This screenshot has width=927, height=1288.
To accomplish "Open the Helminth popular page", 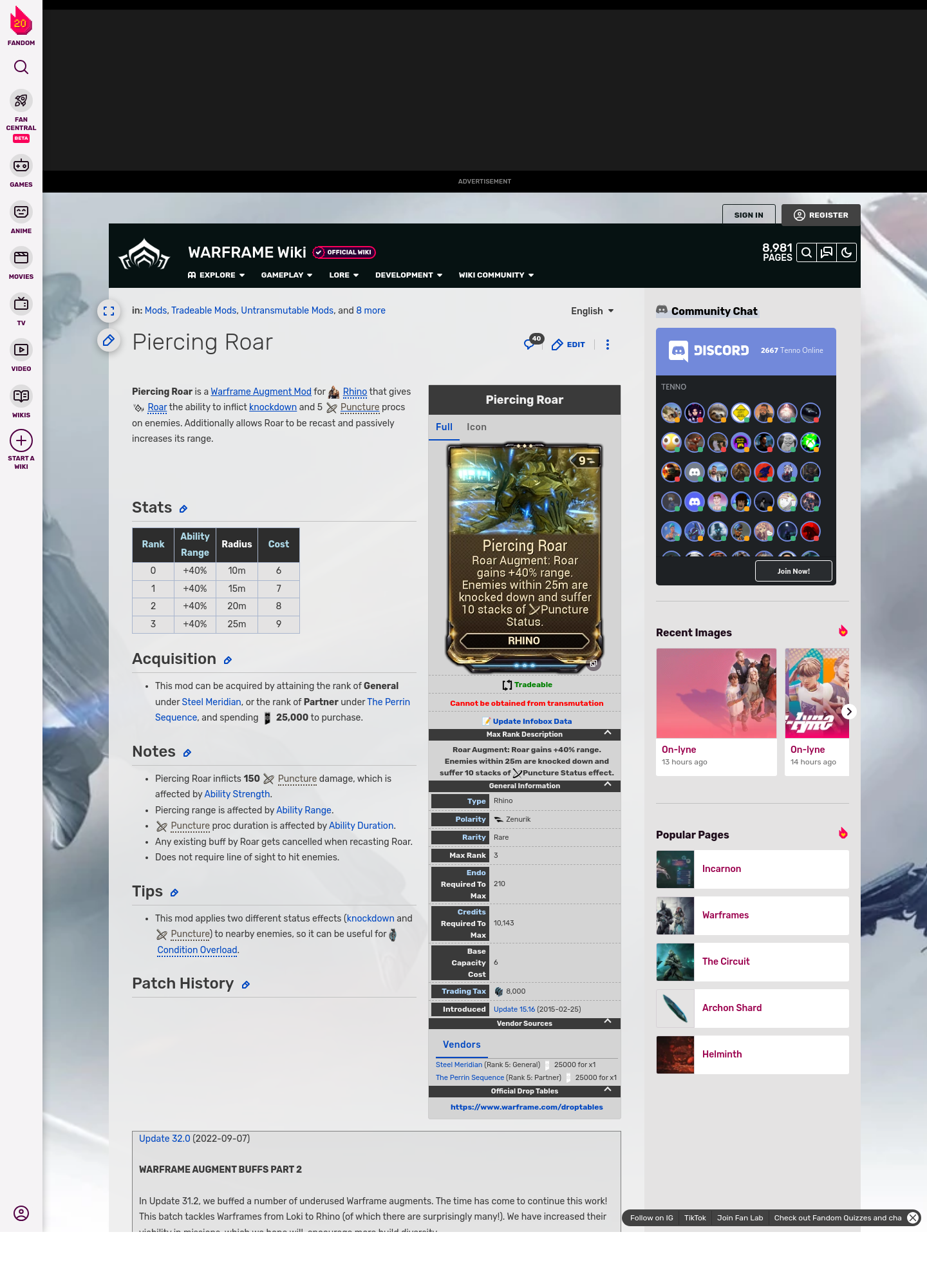I will pyautogui.click(x=753, y=1054).
